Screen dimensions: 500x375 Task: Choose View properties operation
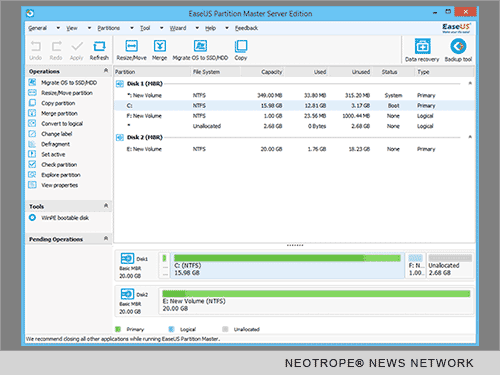coord(59,185)
